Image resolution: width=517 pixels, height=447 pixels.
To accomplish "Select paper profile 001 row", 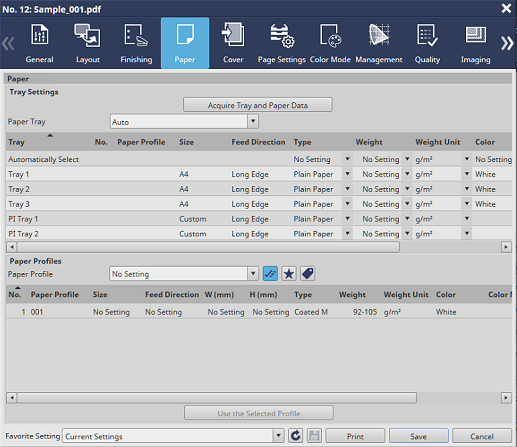I will pyautogui.click(x=259, y=312).
